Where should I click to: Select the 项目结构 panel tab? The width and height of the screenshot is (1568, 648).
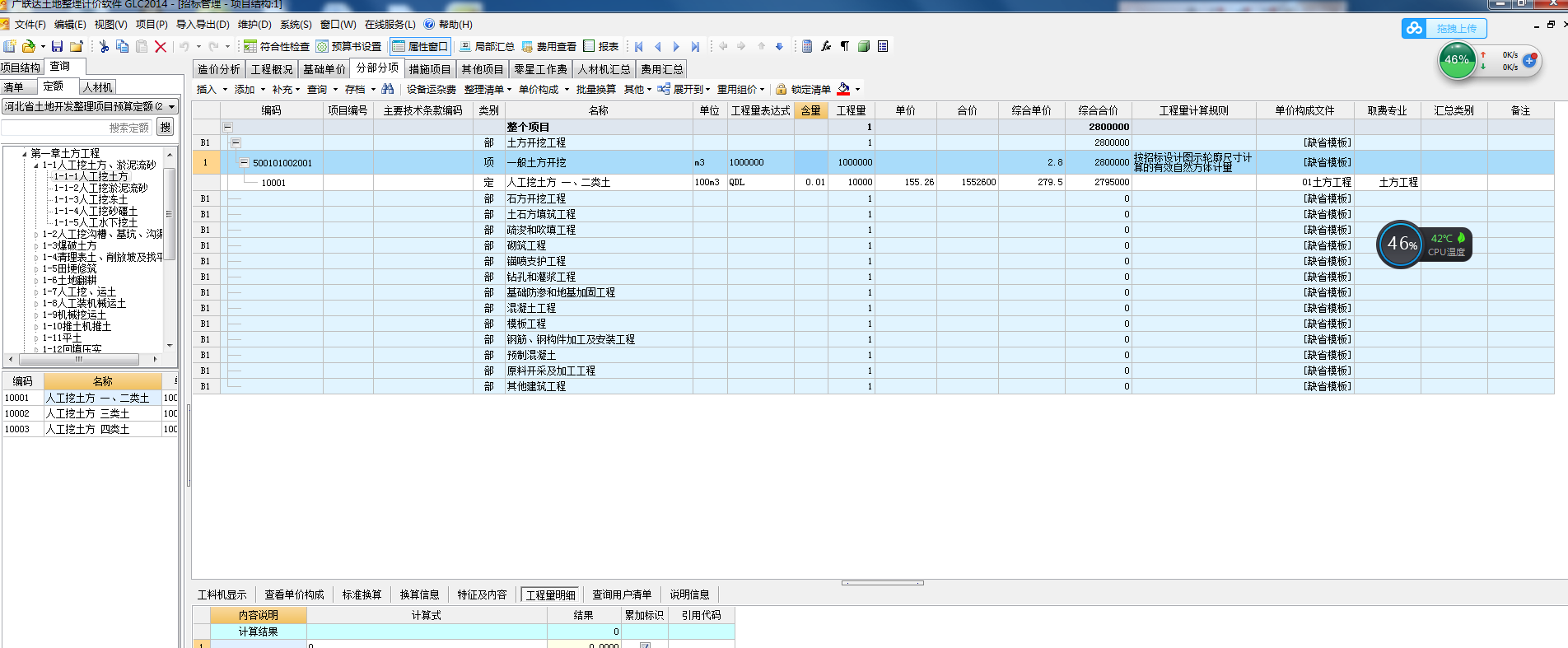click(21, 68)
